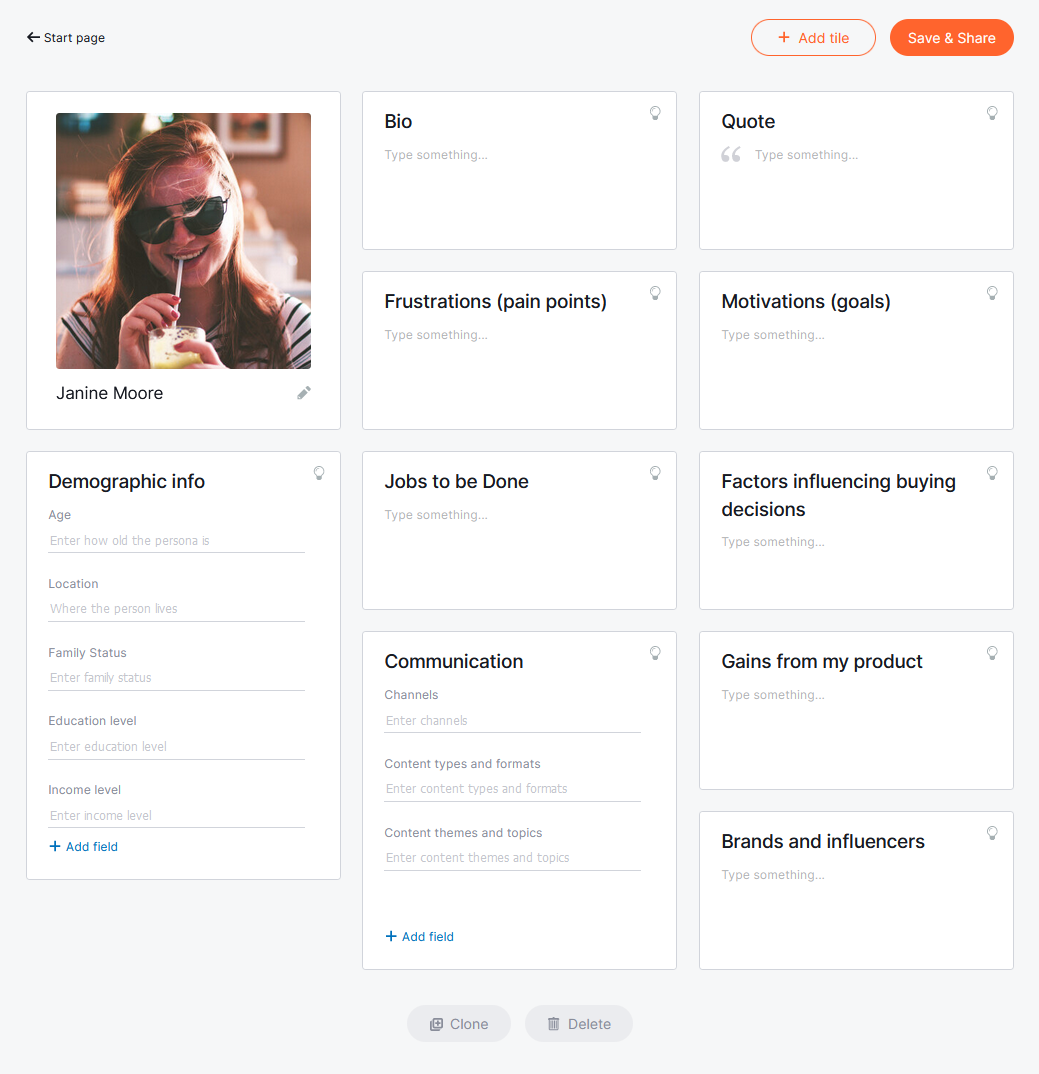Click Janine Moore's profile photo
Viewport: 1039px width, 1074px height.
[x=183, y=240]
